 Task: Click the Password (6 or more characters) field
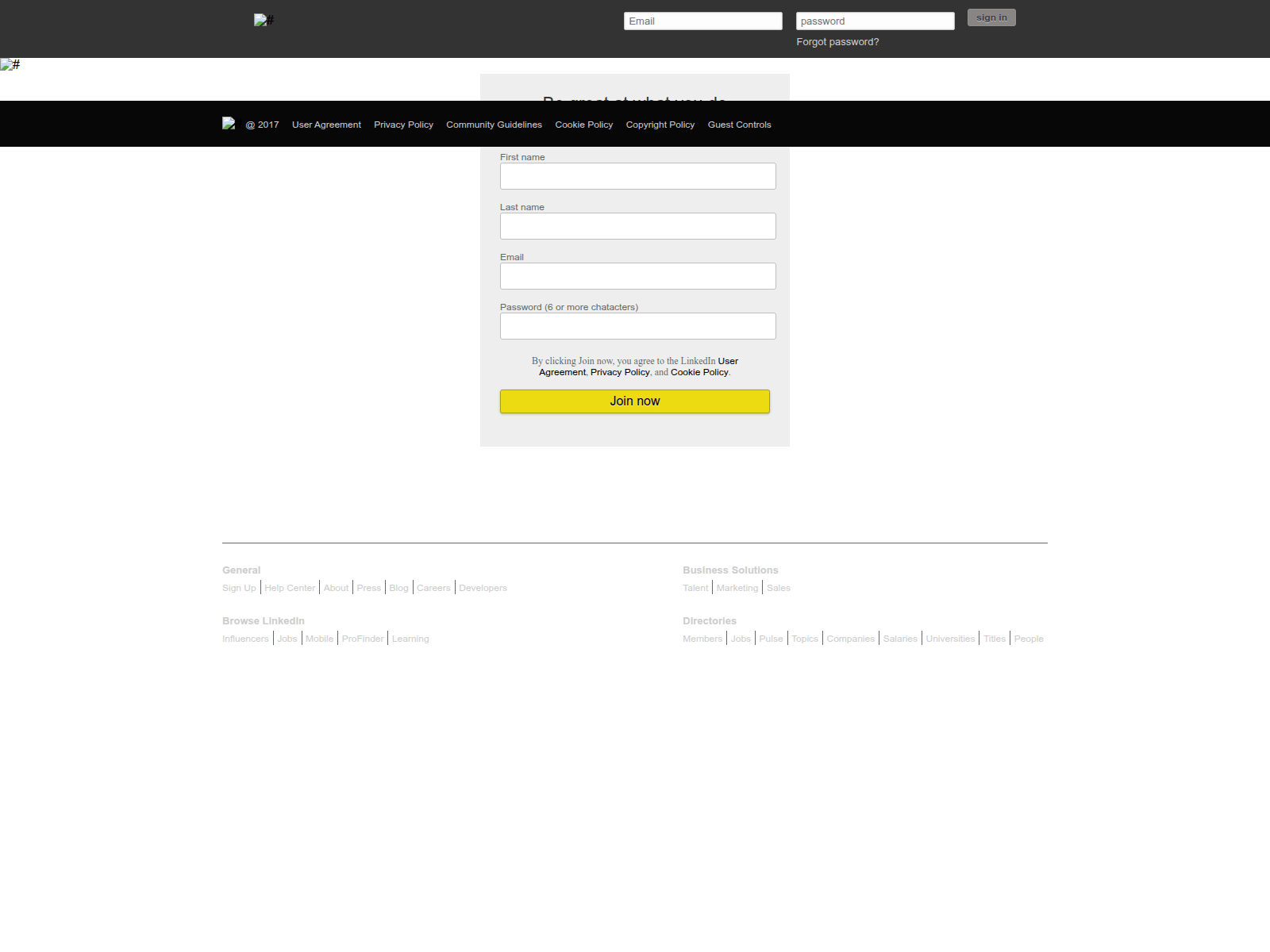coord(638,326)
